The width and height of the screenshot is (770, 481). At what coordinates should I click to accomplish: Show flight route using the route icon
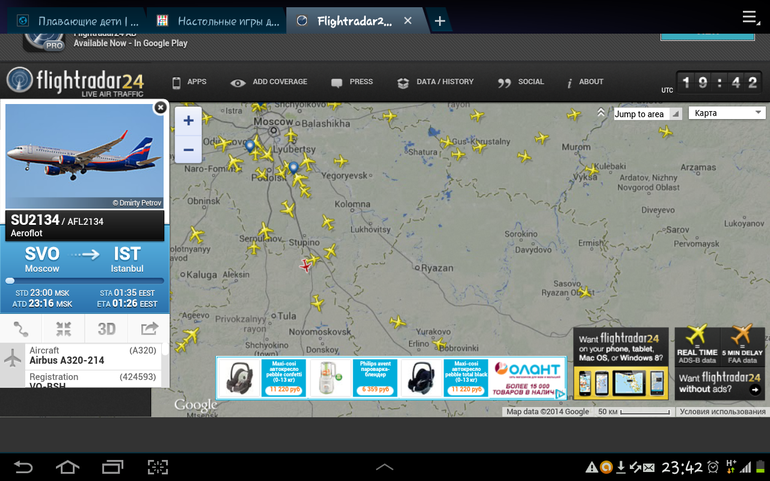coord(21,329)
